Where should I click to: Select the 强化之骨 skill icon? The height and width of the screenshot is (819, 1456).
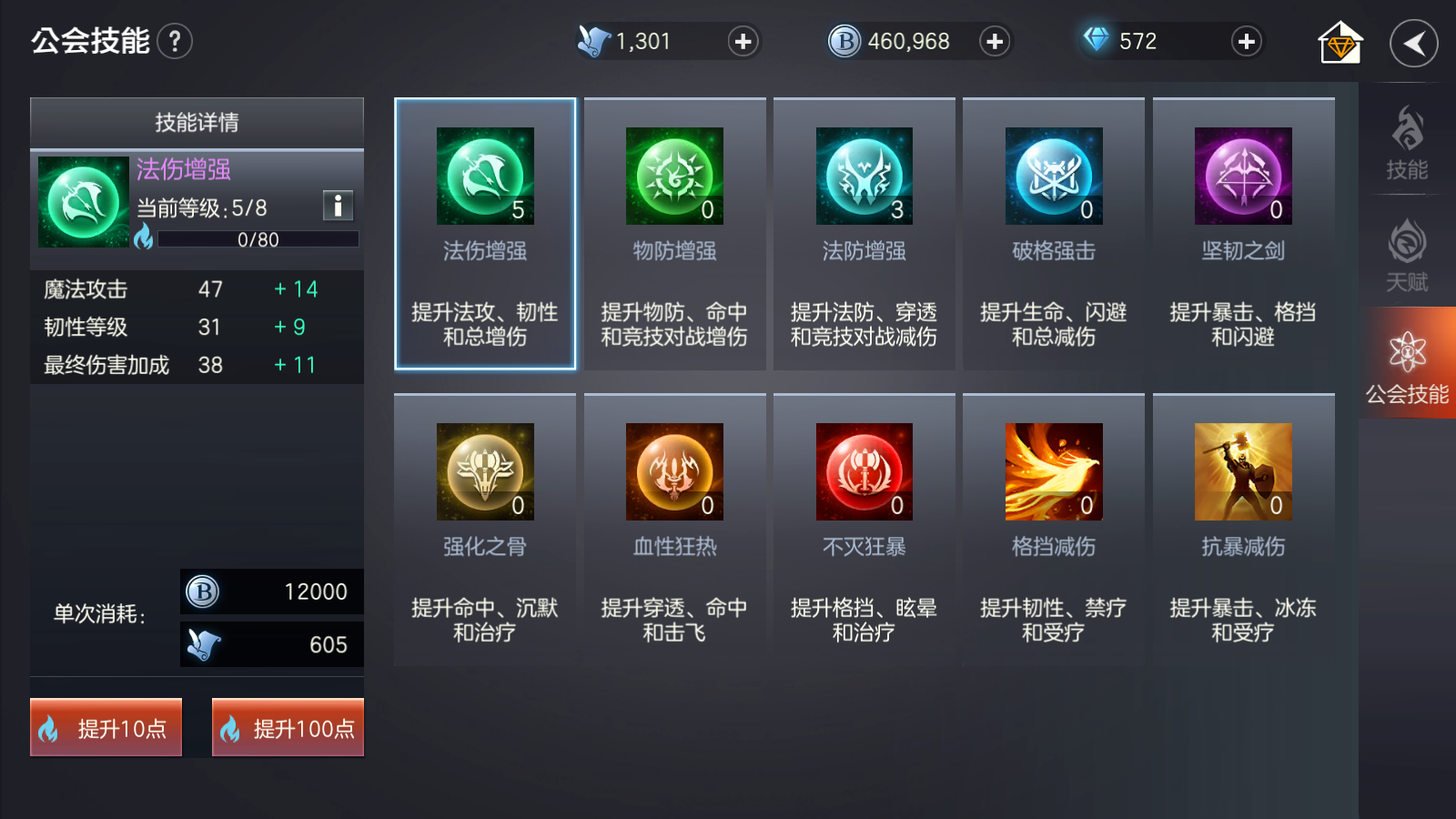pyautogui.click(x=485, y=471)
